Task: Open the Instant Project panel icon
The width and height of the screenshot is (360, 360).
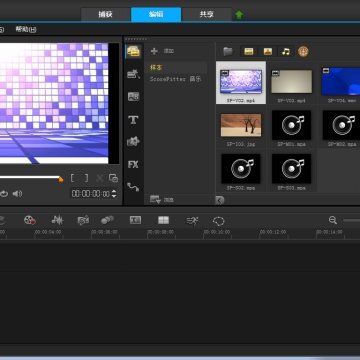Action: coord(134,74)
